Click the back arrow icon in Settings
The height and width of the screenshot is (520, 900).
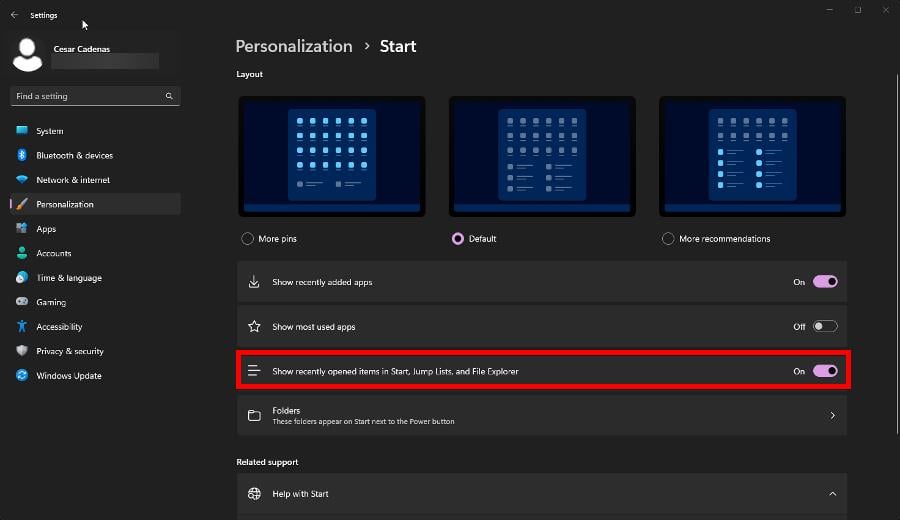(14, 15)
